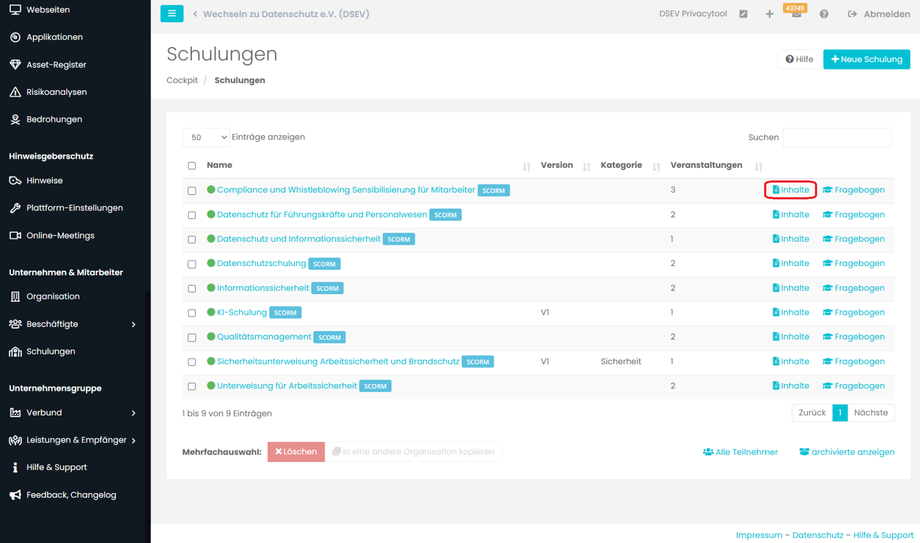Toggle the hamburger sidebar menu button

click(171, 14)
